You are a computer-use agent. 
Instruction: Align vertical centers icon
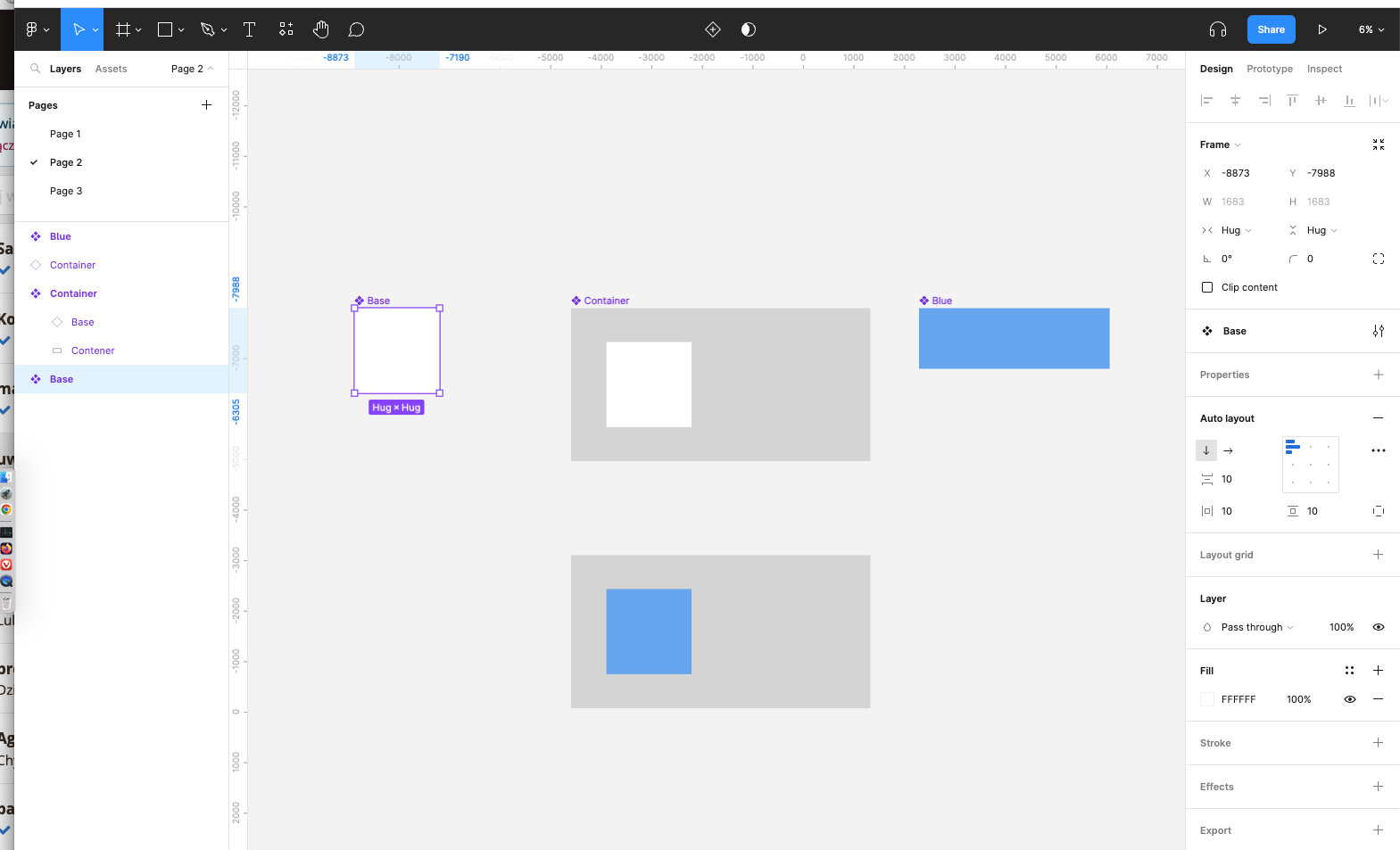coord(1321,101)
